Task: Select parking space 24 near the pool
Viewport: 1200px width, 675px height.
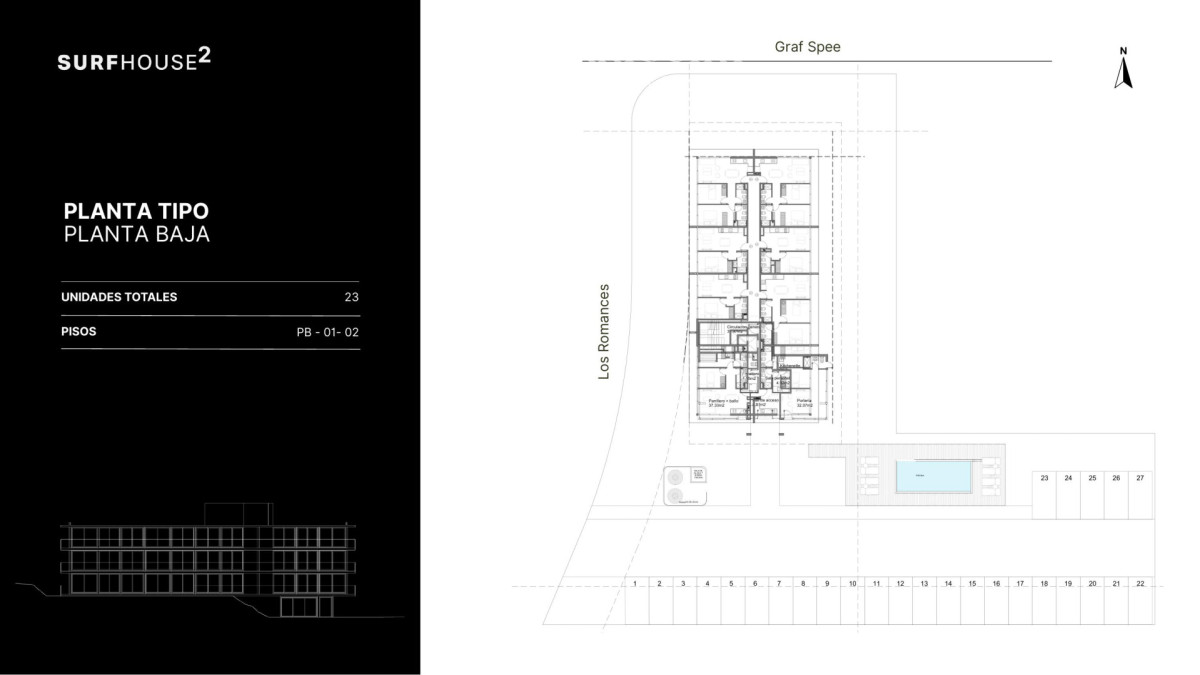Action: pyautogui.click(x=1068, y=495)
